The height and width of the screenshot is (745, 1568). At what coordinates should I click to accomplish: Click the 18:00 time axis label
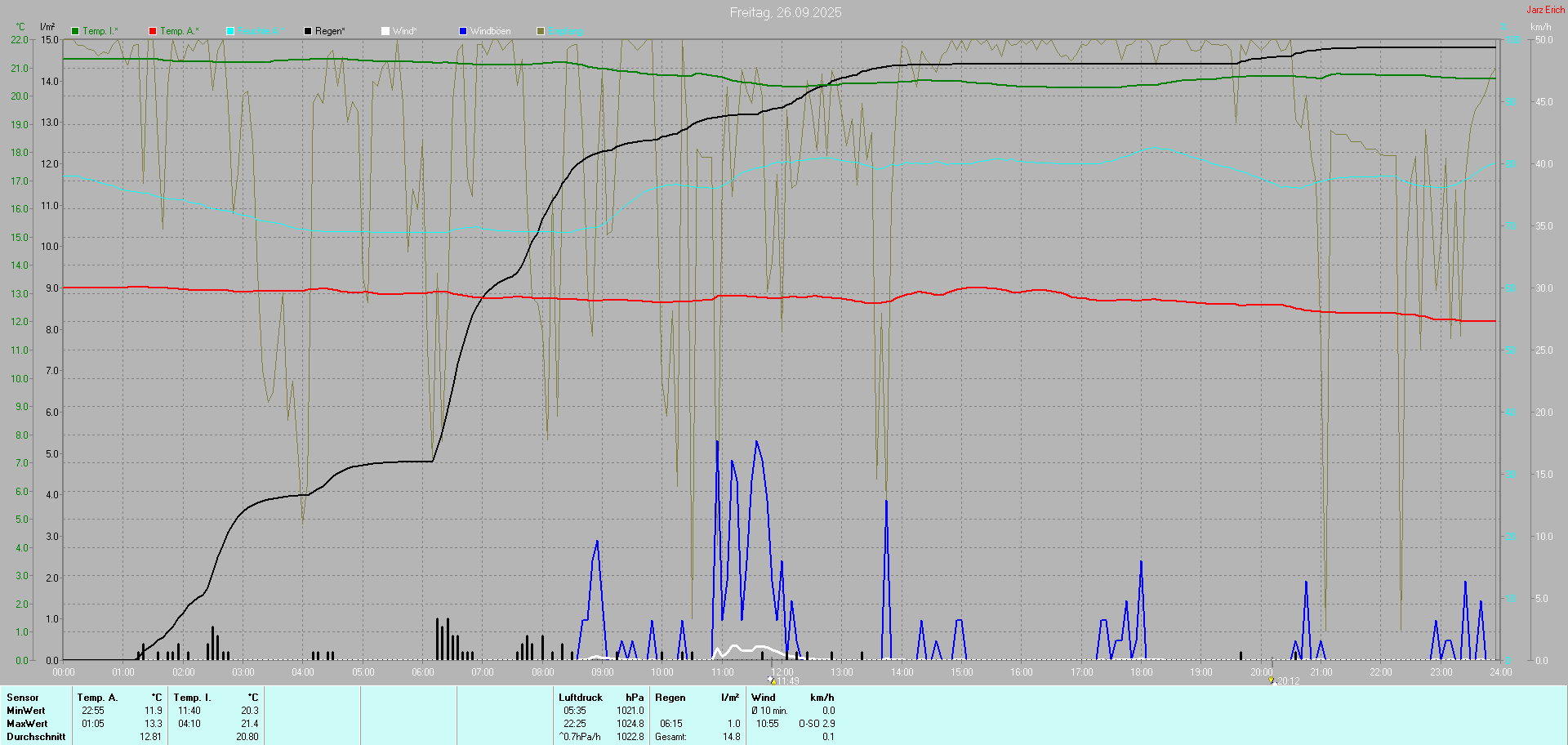[x=1142, y=672]
